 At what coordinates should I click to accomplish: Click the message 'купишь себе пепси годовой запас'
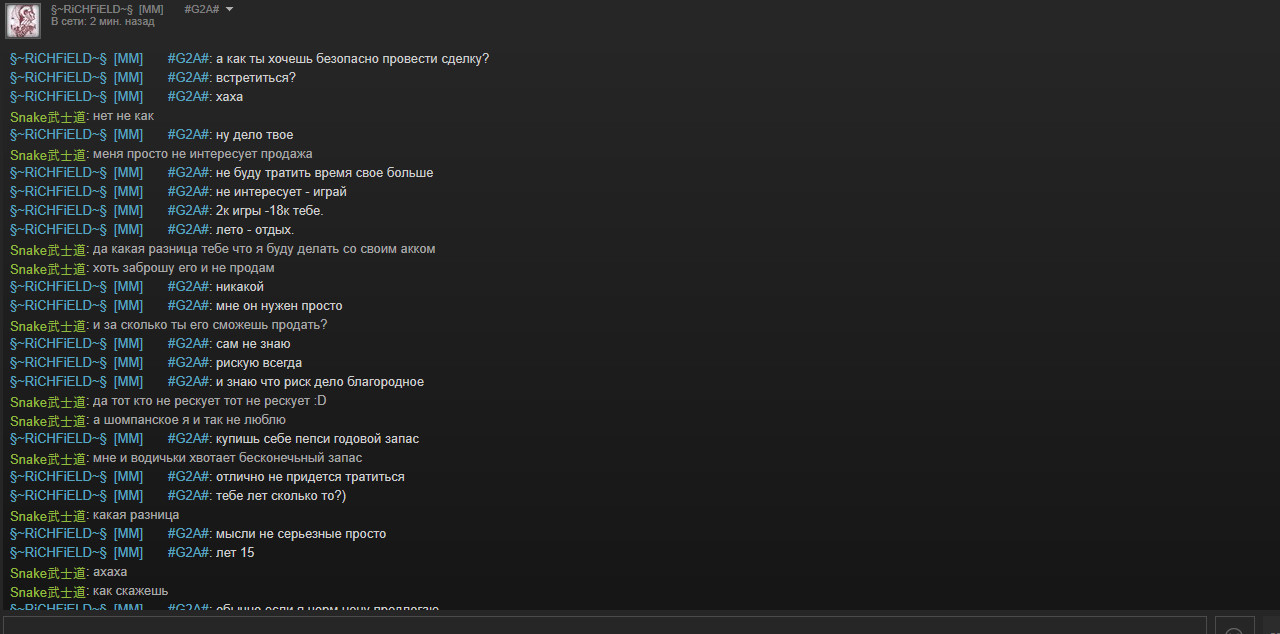pyautogui.click(x=317, y=439)
